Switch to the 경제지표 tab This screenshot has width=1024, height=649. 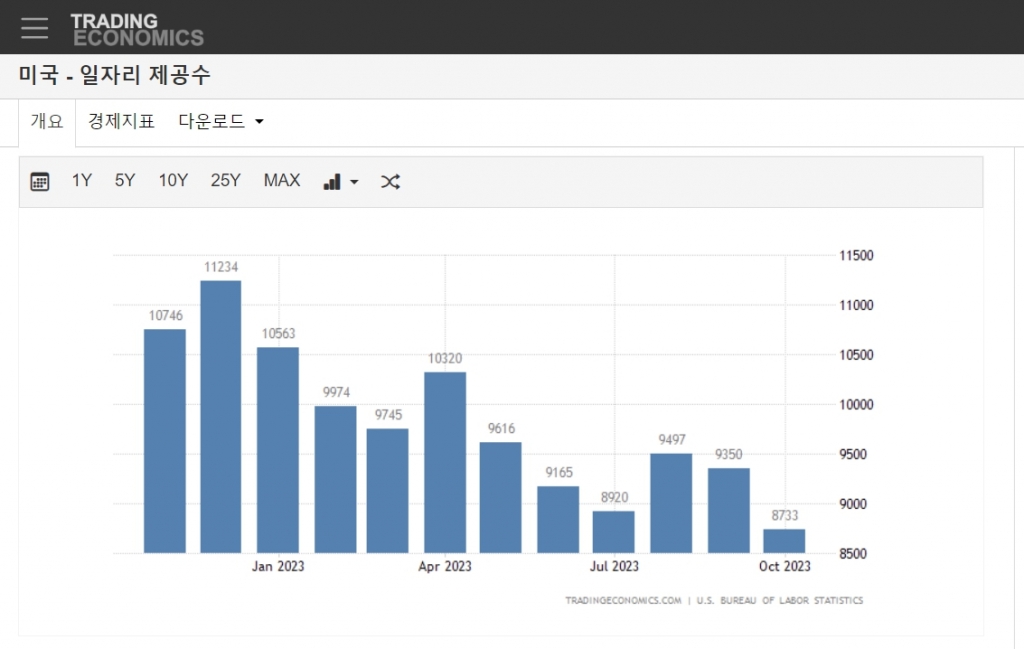pos(121,122)
